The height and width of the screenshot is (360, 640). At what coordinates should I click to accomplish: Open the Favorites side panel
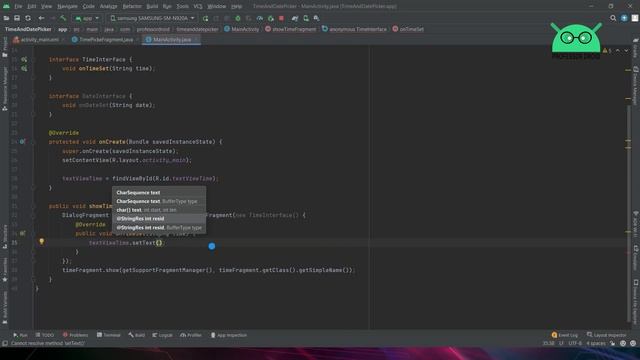pos(5,269)
